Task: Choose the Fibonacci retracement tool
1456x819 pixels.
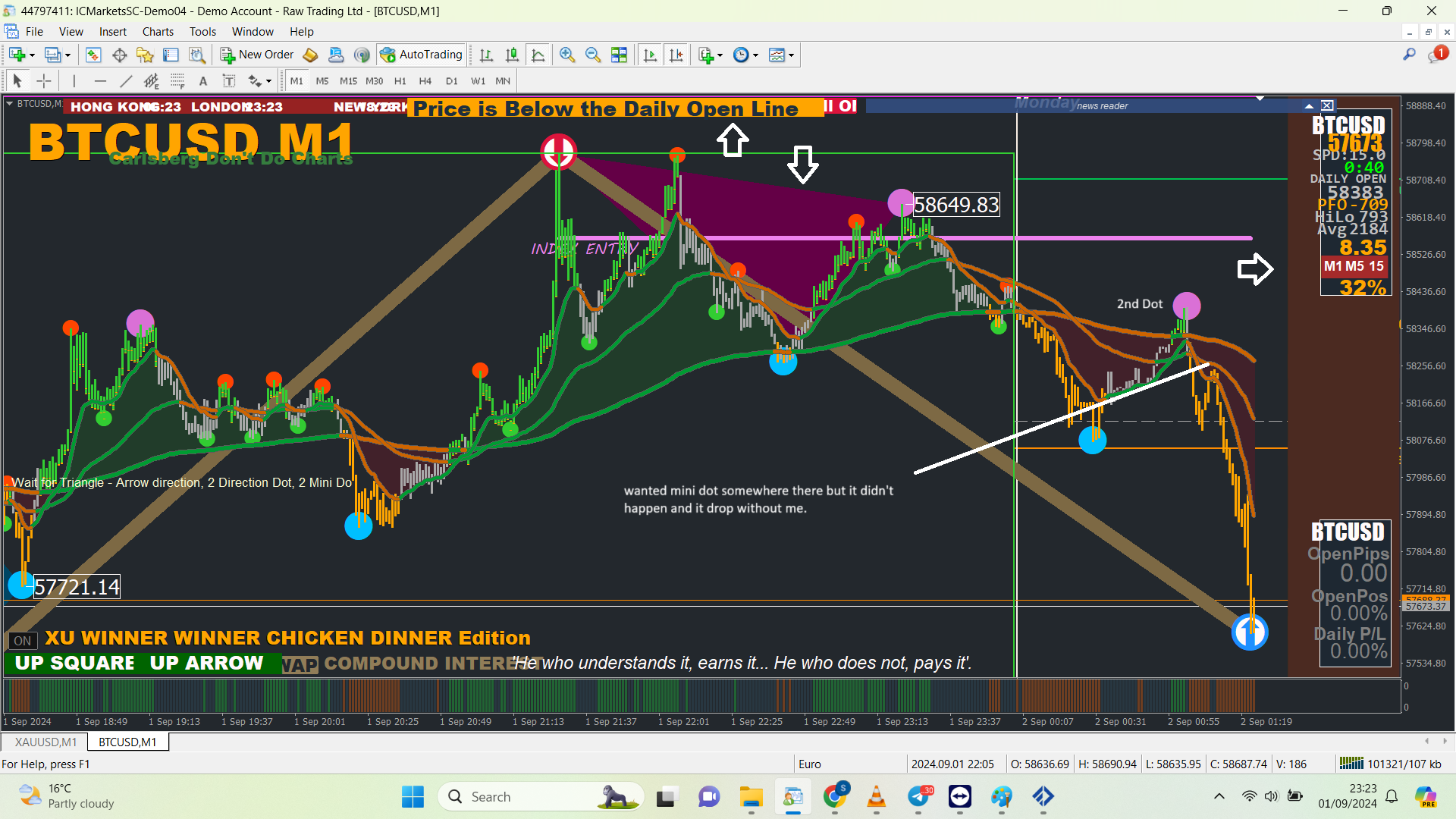Action: click(x=177, y=81)
